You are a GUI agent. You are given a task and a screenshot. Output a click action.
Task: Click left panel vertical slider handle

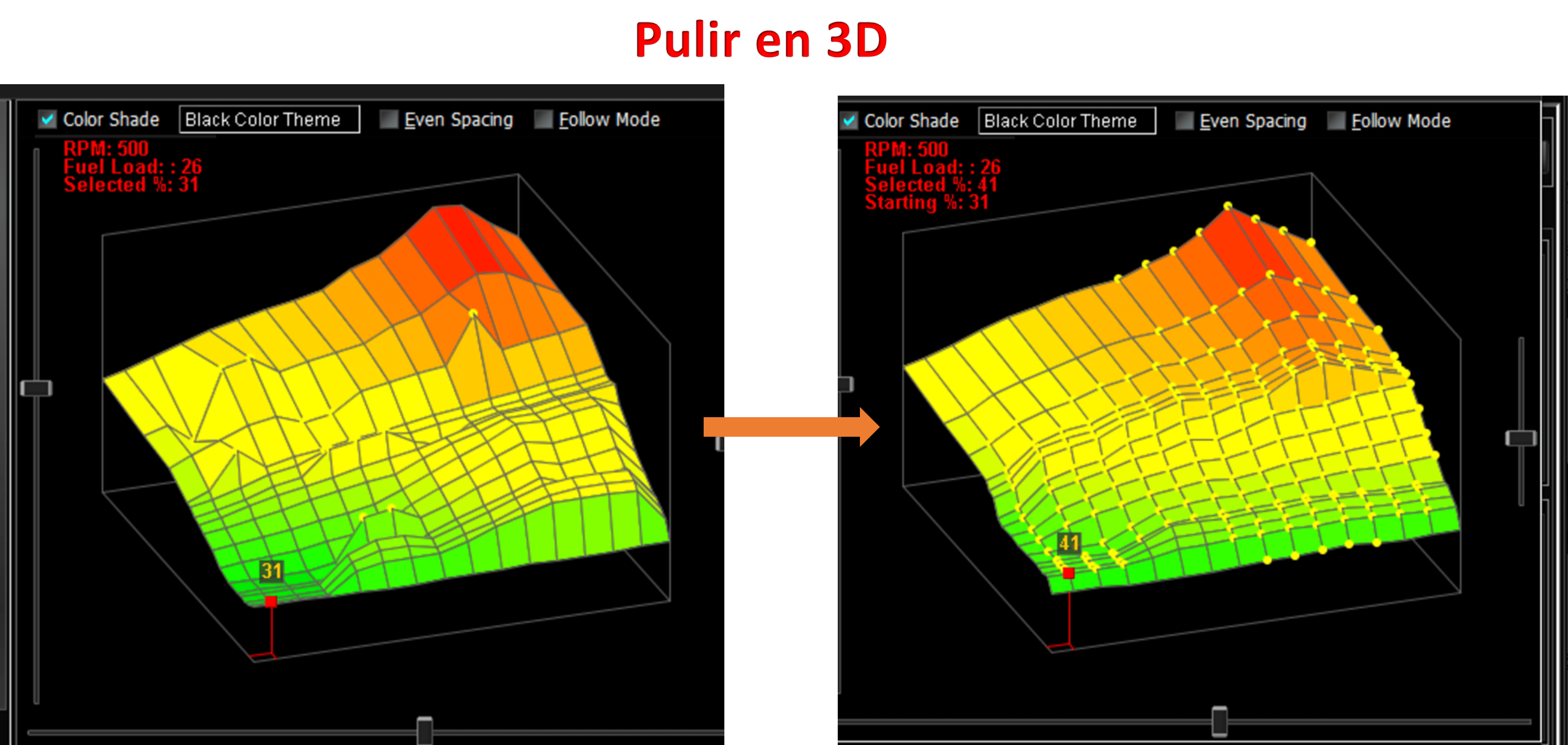click(36, 388)
